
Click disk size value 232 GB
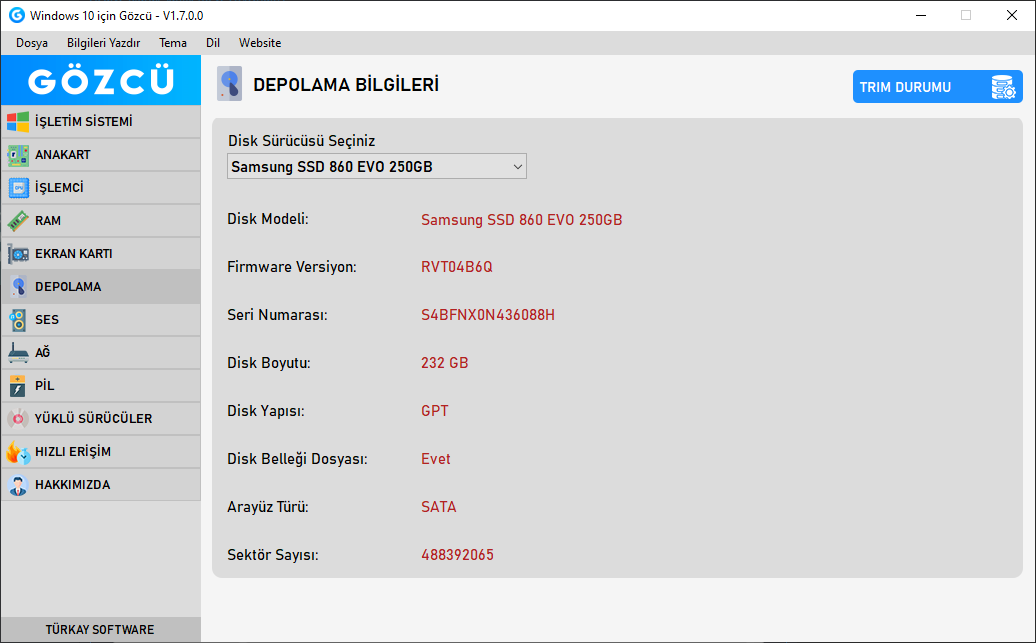pos(445,363)
